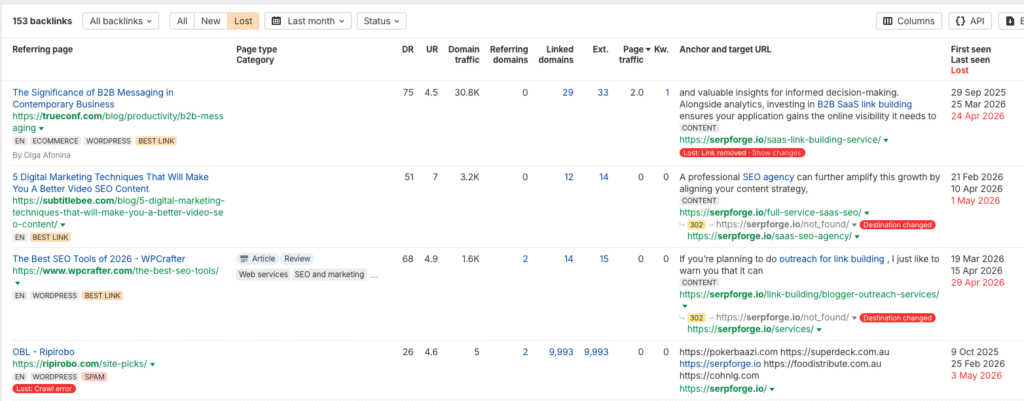Open the All backlinks dropdown
This screenshot has width=1024, height=401.
[x=121, y=21]
